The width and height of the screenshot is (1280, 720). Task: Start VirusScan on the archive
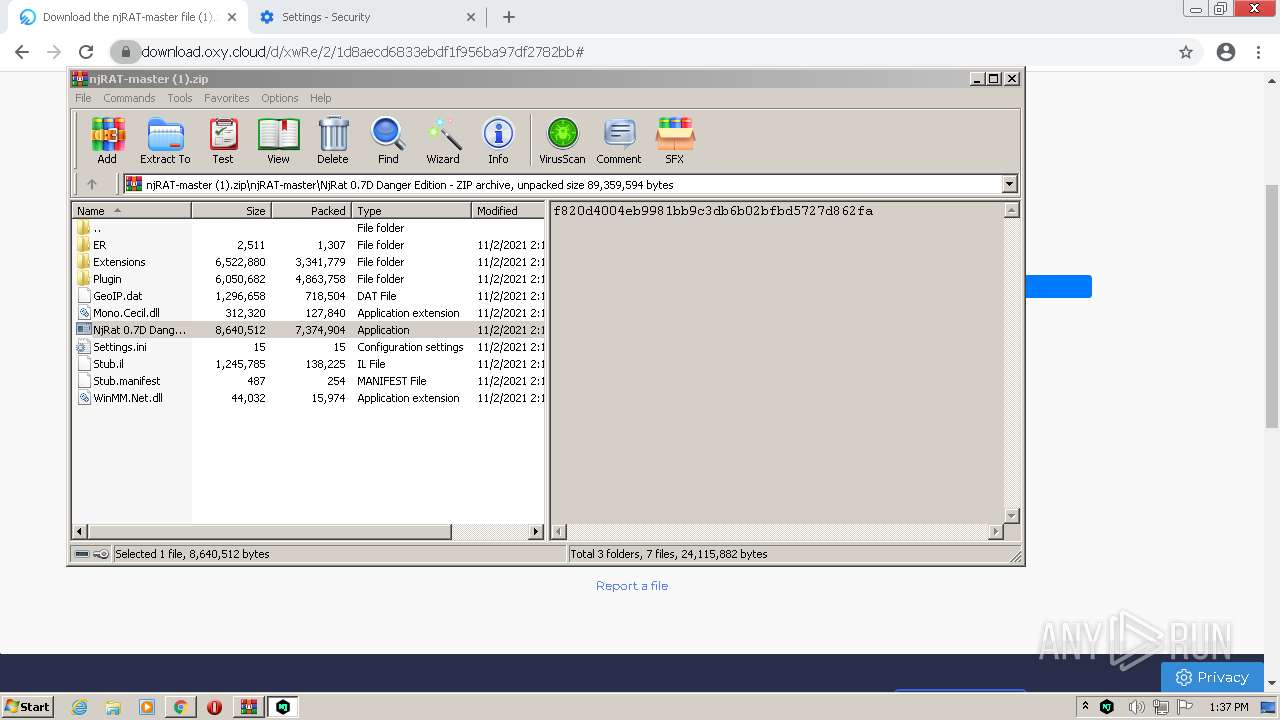point(562,140)
